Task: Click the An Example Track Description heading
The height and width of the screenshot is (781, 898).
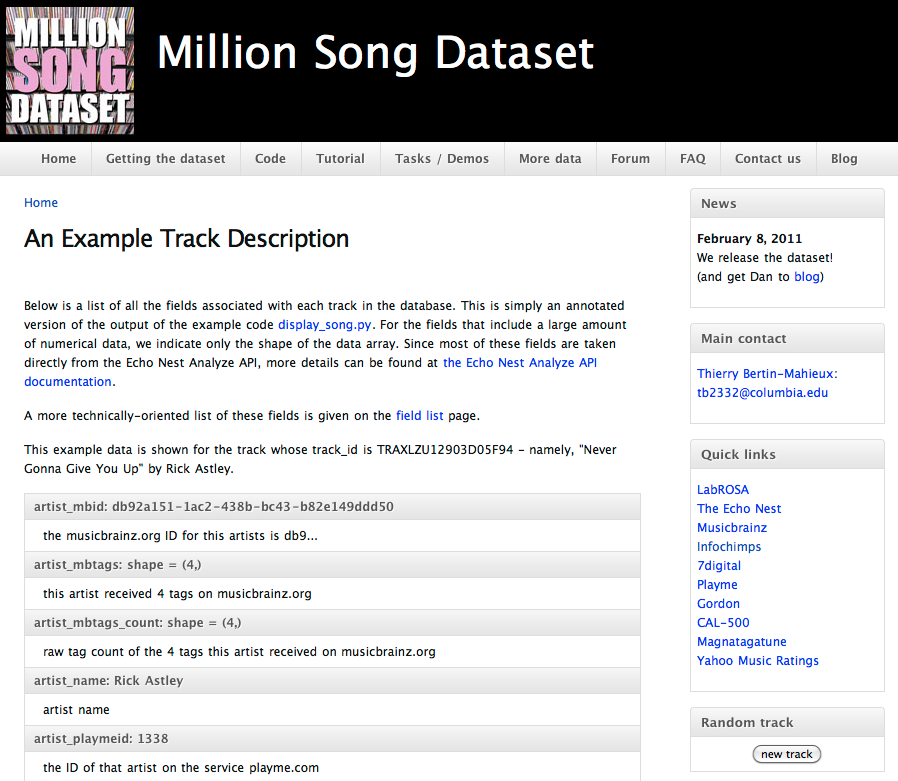Action: [x=187, y=238]
